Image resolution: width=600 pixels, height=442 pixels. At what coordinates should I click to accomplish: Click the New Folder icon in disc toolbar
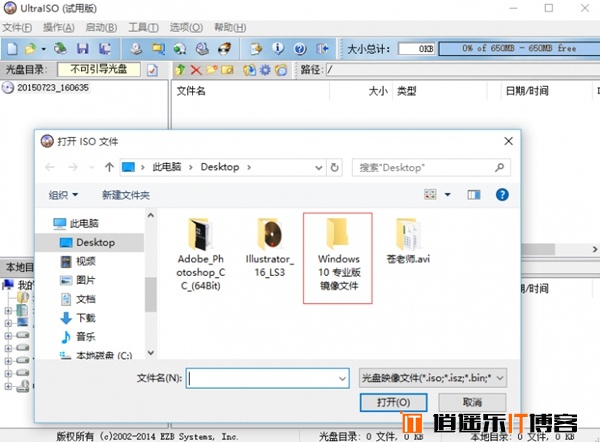(x=212, y=70)
